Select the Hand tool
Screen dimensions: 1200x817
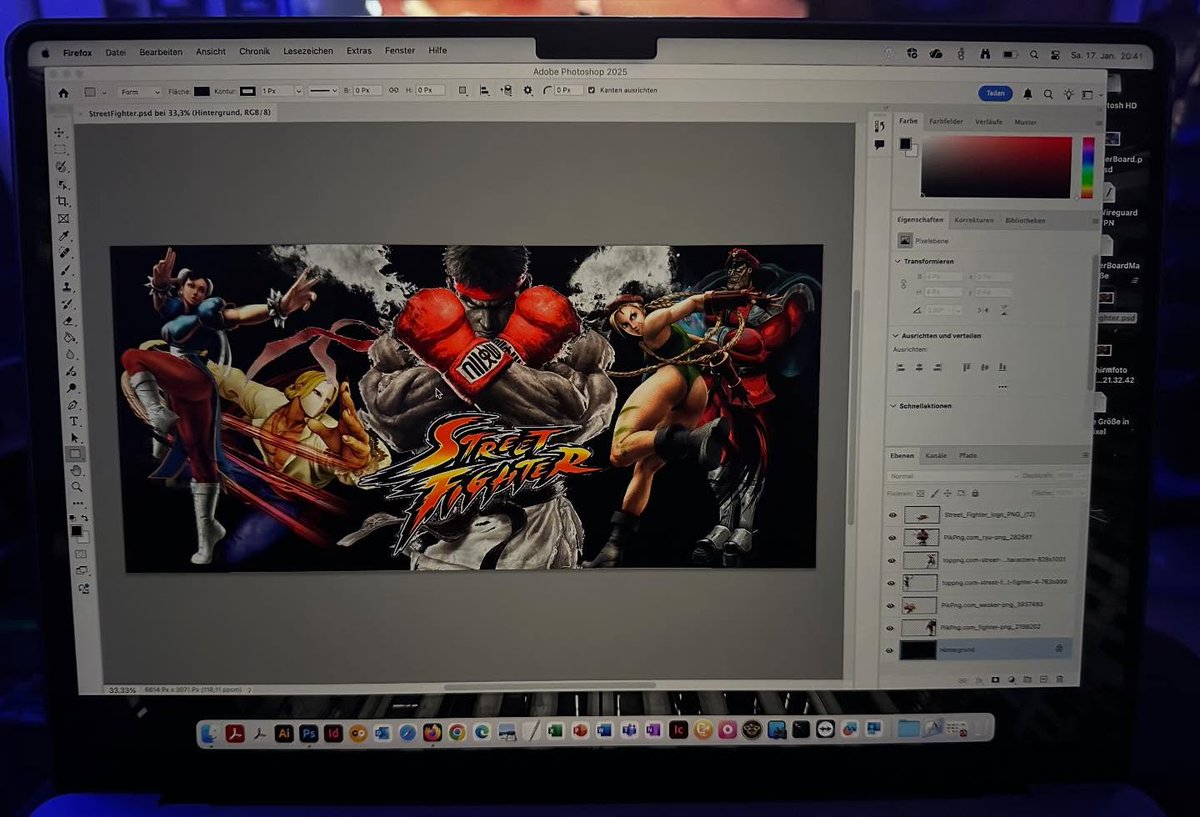pos(76,470)
